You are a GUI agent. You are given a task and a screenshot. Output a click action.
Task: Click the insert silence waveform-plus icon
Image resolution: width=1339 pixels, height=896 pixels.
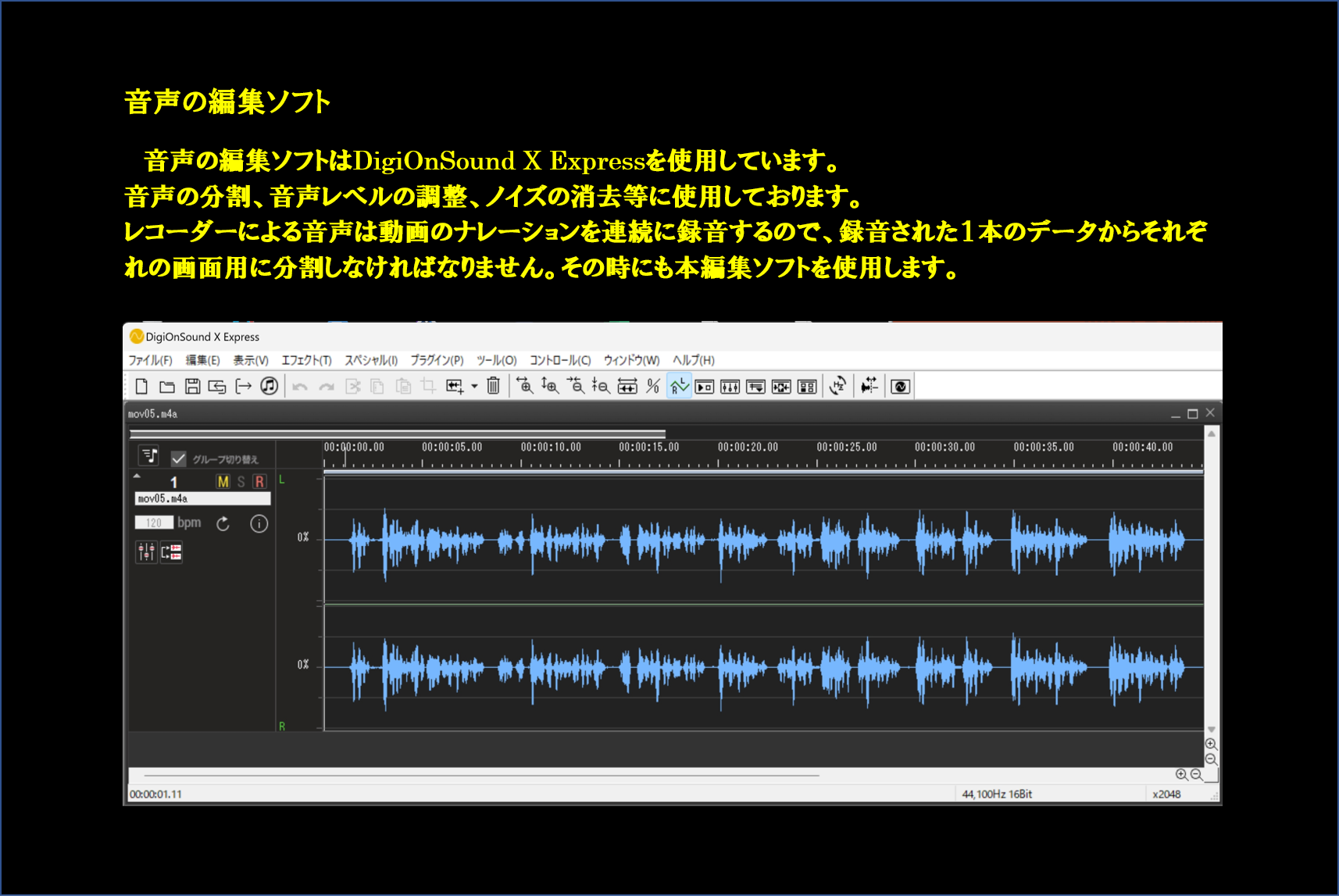[x=455, y=386]
